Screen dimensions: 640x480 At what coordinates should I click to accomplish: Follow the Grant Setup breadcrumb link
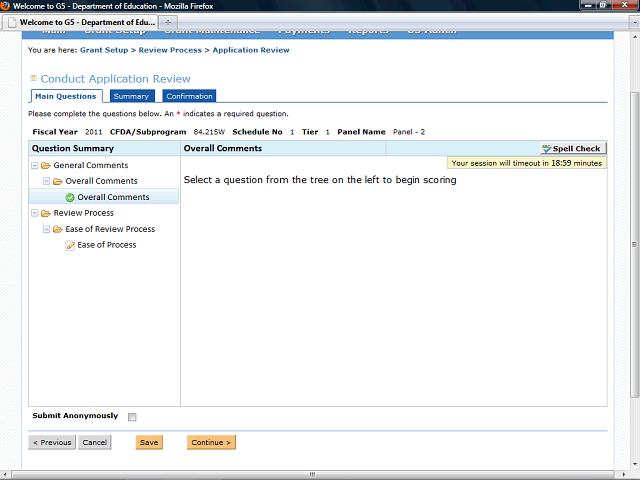[x=104, y=50]
